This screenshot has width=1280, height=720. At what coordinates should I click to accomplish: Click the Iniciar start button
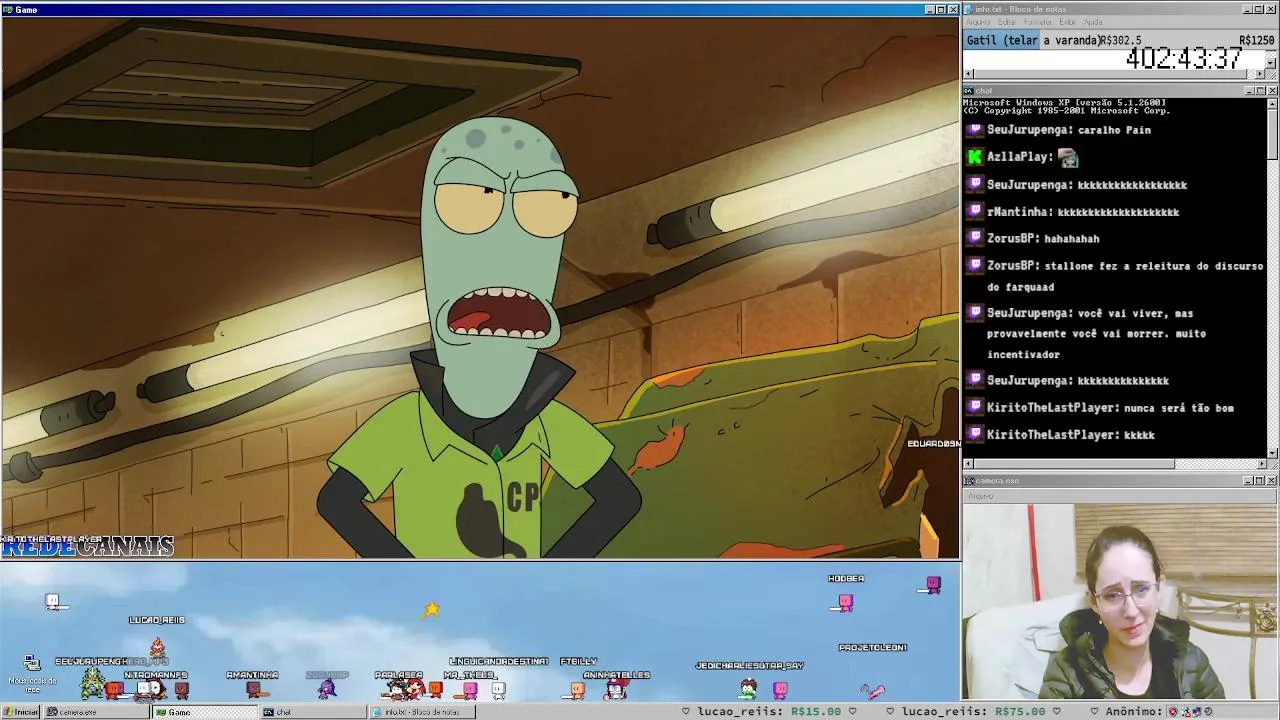21,712
